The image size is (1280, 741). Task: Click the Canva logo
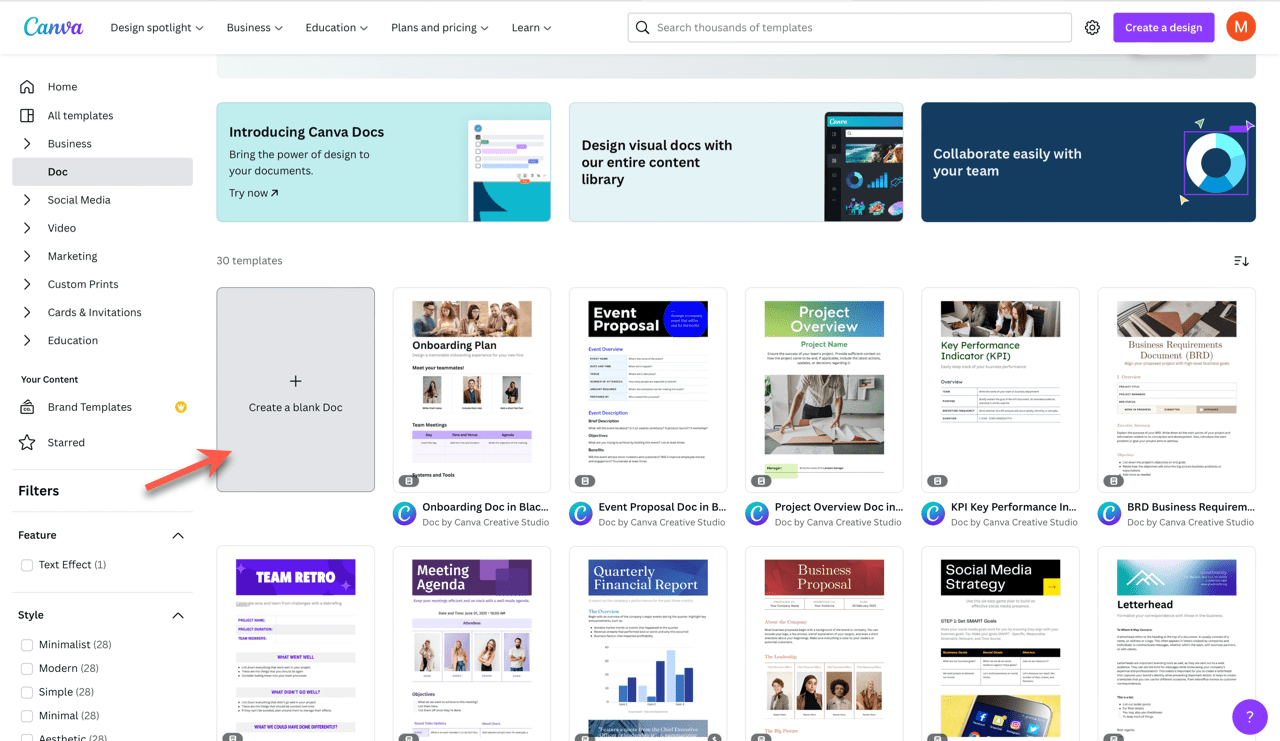[x=53, y=27]
